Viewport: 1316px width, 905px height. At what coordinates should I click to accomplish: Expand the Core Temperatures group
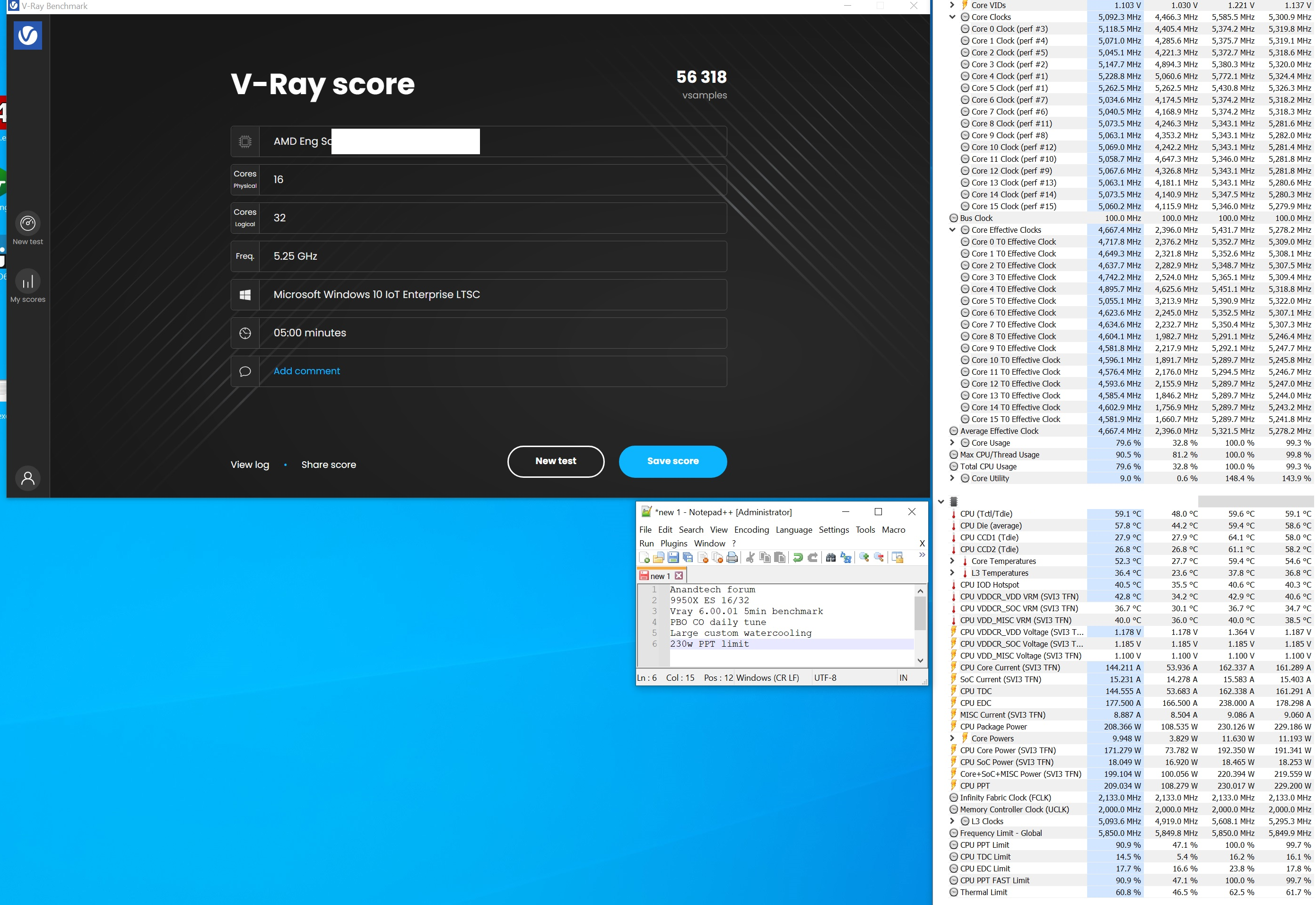[x=953, y=561]
